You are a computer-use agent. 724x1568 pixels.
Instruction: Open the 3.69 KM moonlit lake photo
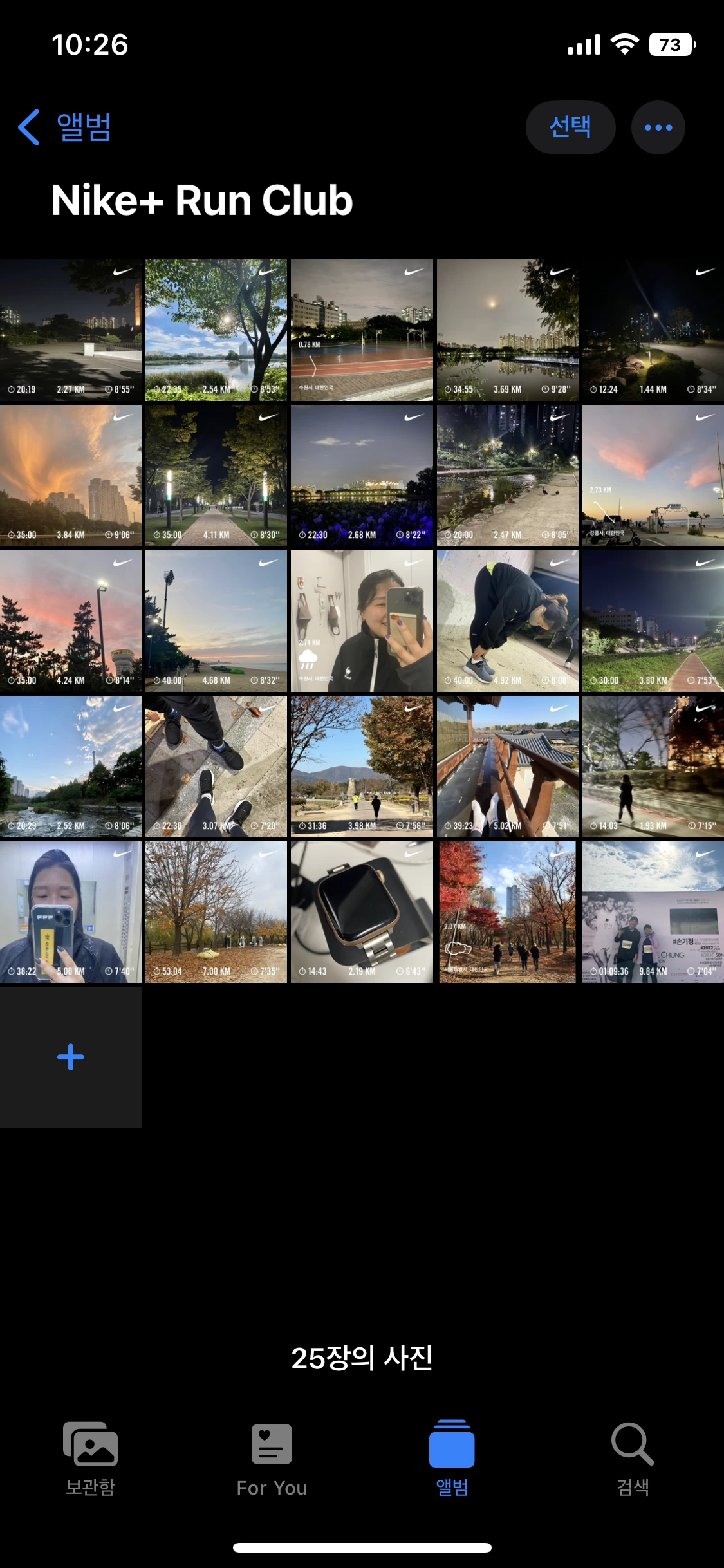[x=507, y=330]
